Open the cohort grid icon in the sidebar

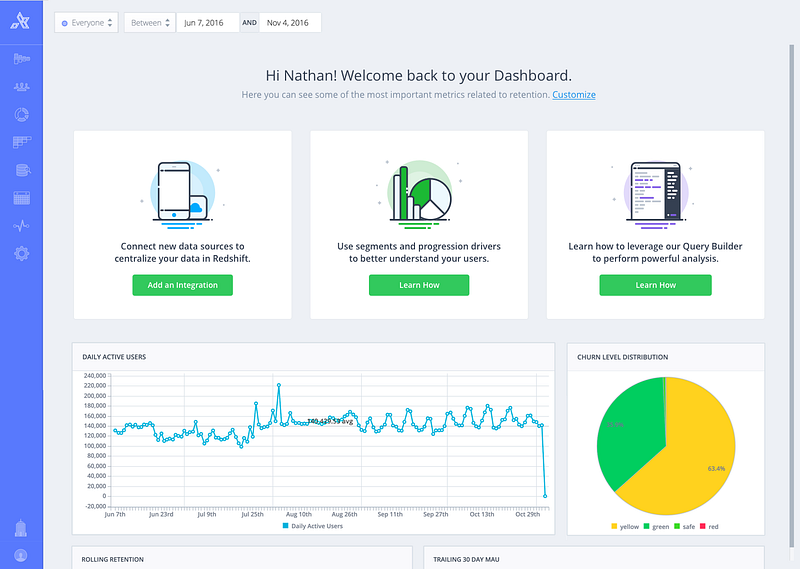tap(21, 142)
